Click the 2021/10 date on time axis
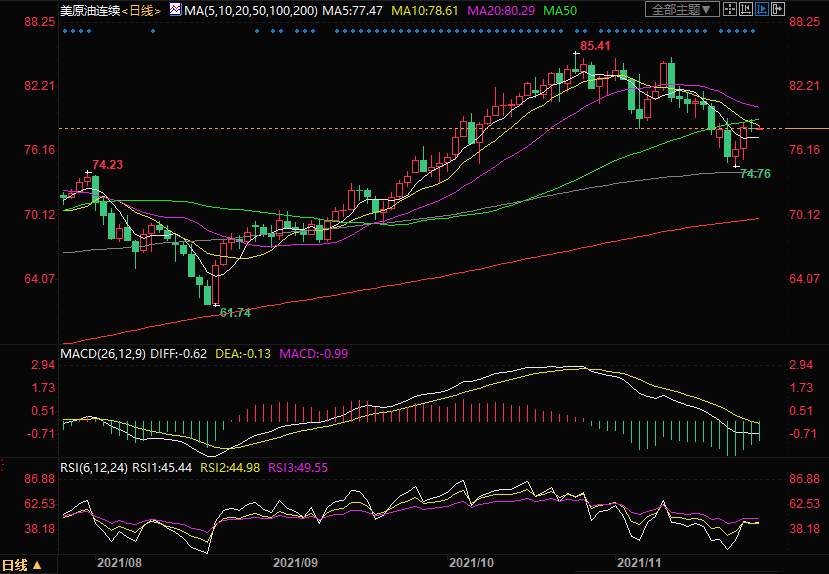This screenshot has width=829, height=574. tap(472, 564)
